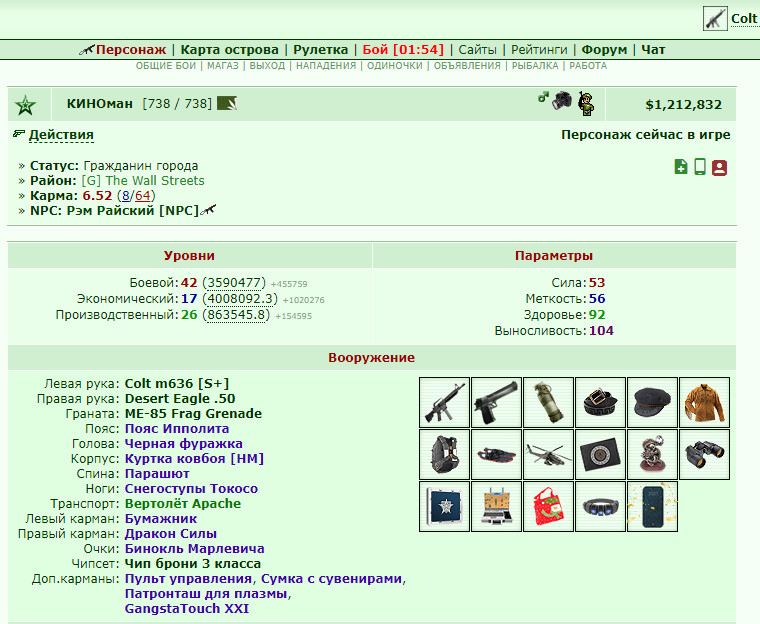Click the snowshoes inventory icon
The image size is (760, 624).
pyautogui.click(x=496, y=454)
